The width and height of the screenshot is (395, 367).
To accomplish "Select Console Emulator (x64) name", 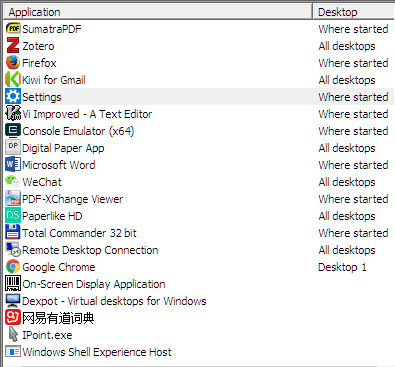I will click(x=78, y=131).
